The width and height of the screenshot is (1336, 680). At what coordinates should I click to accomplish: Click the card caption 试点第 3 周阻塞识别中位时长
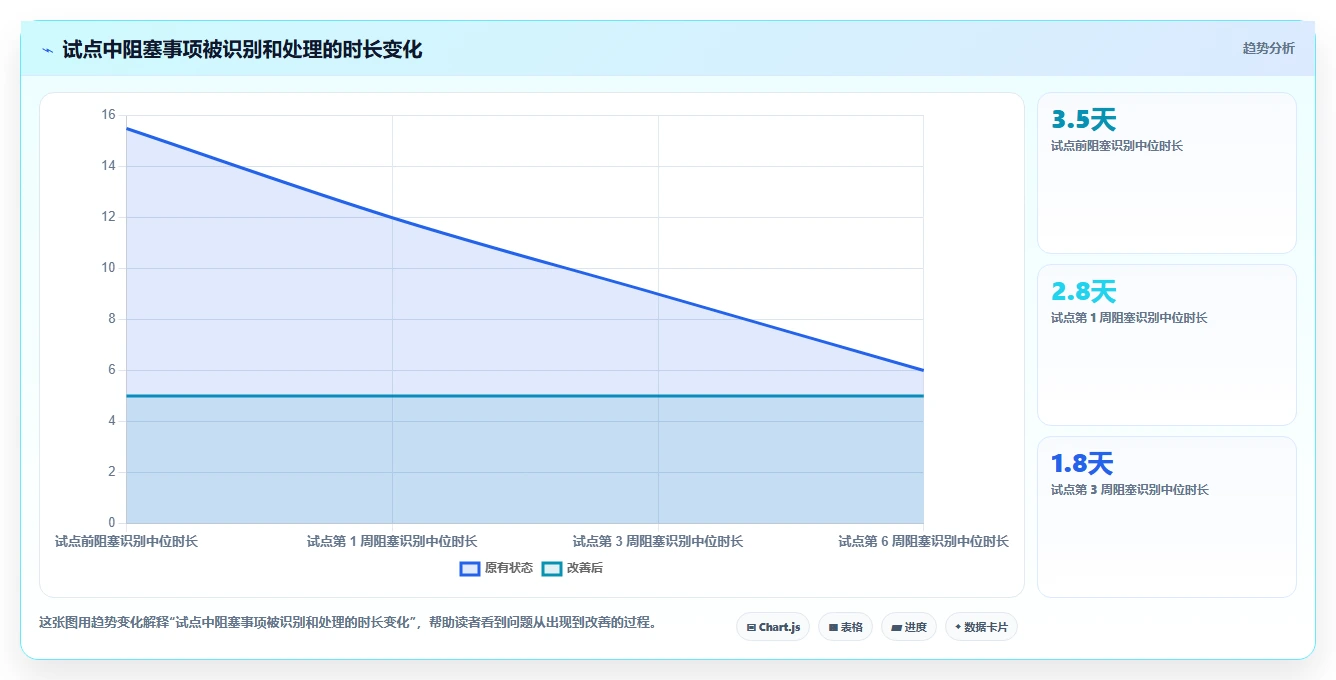click(x=1130, y=490)
